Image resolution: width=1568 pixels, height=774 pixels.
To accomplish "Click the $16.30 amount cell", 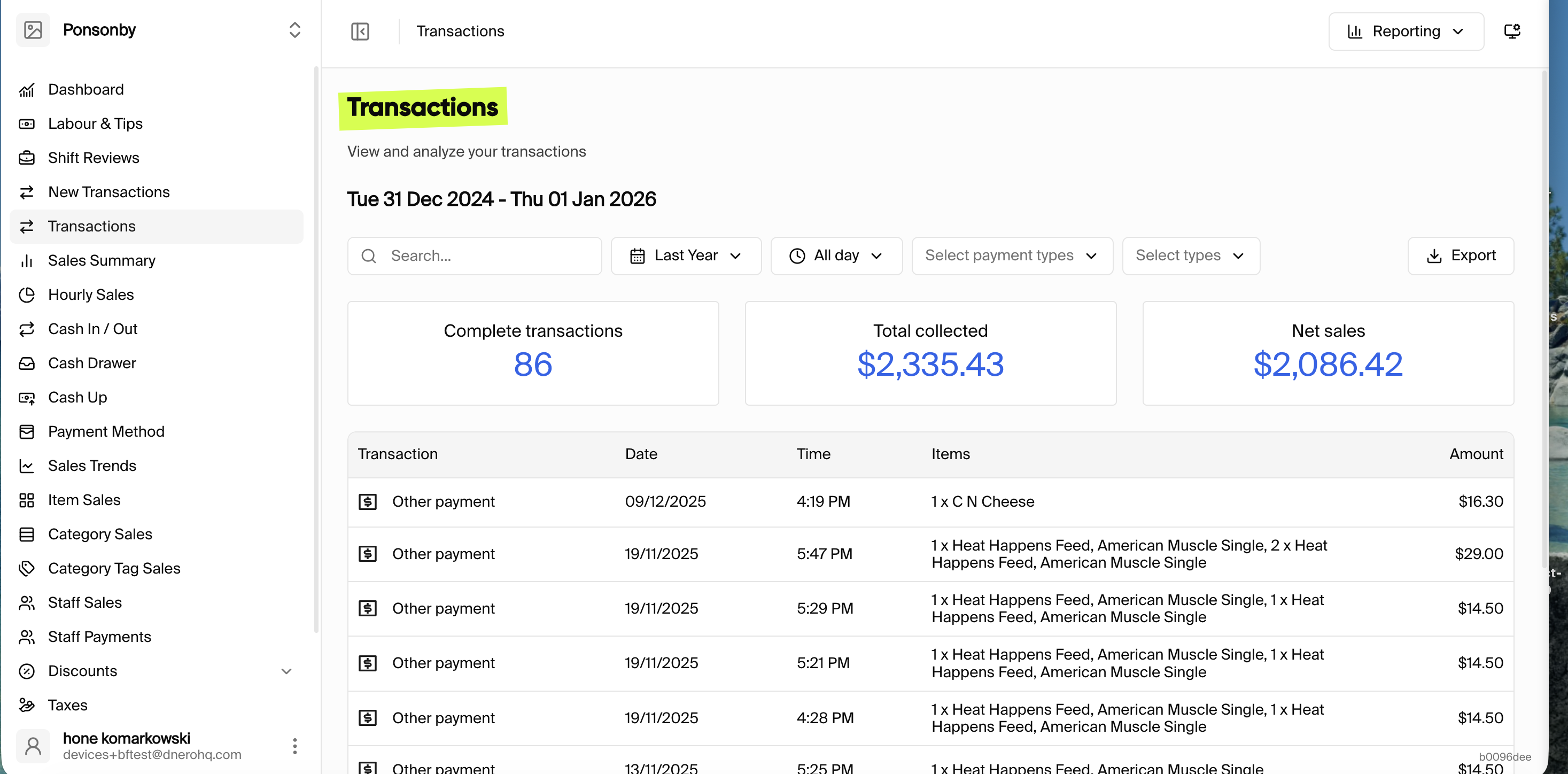I will [1480, 502].
